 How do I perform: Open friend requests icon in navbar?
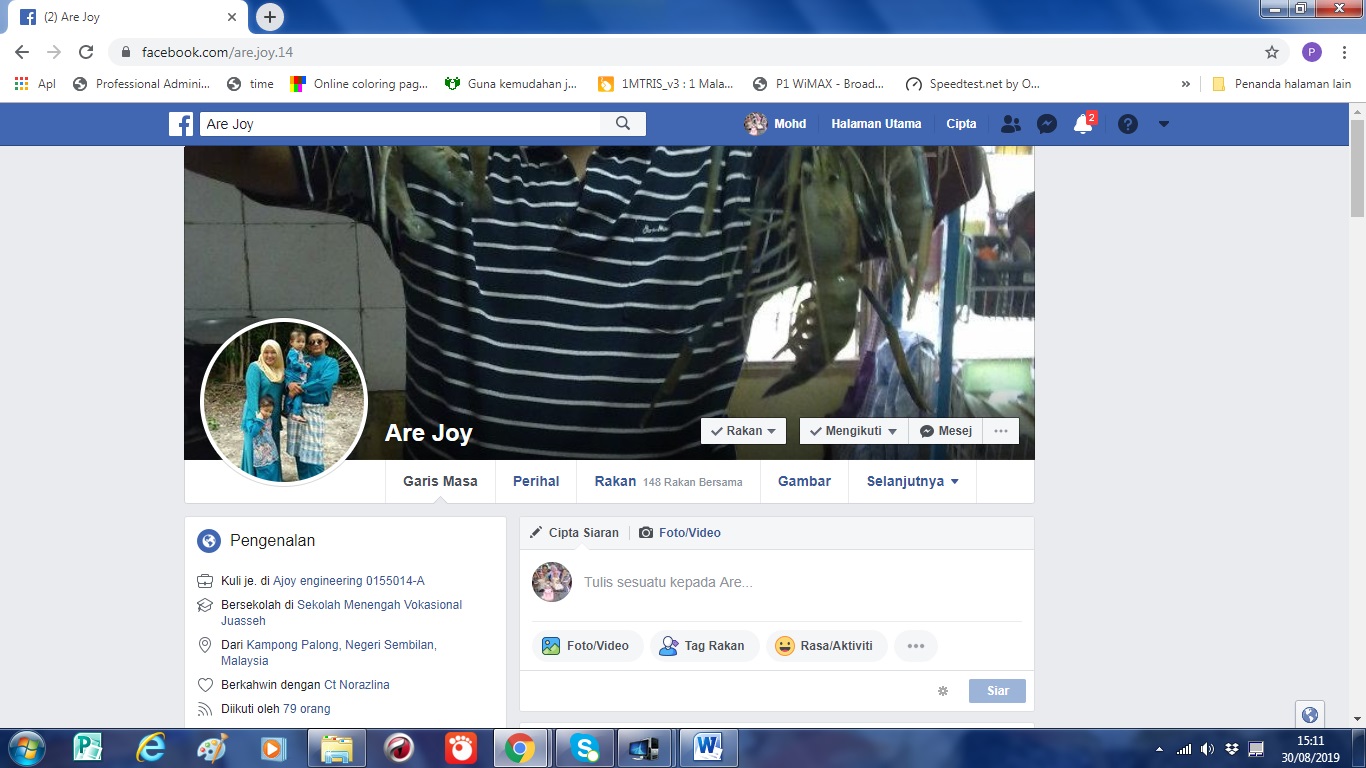[1011, 124]
